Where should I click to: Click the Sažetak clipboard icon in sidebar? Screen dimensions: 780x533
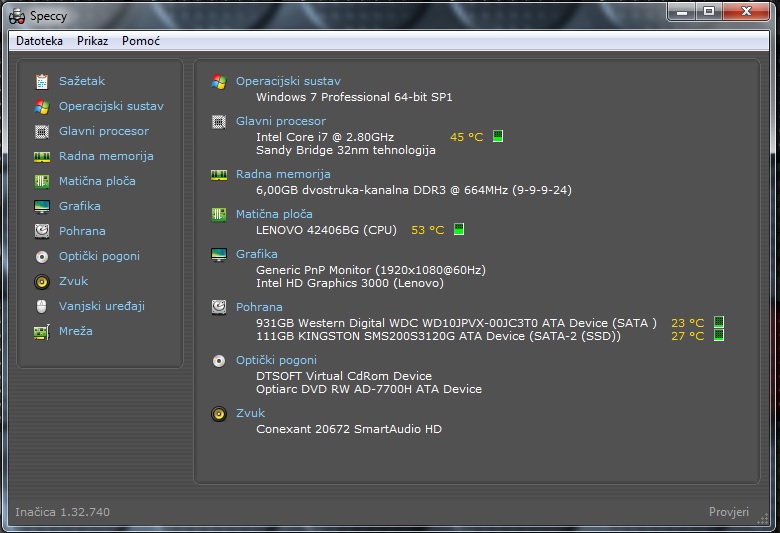point(42,82)
